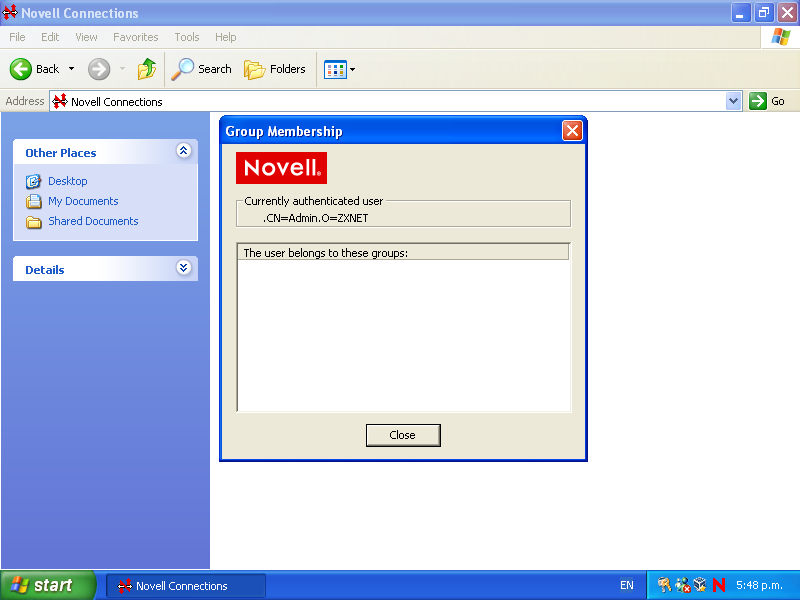Open the Favorites menu
Viewport: 800px width, 600px height.
pyautogui.click(x=136, y=37)
